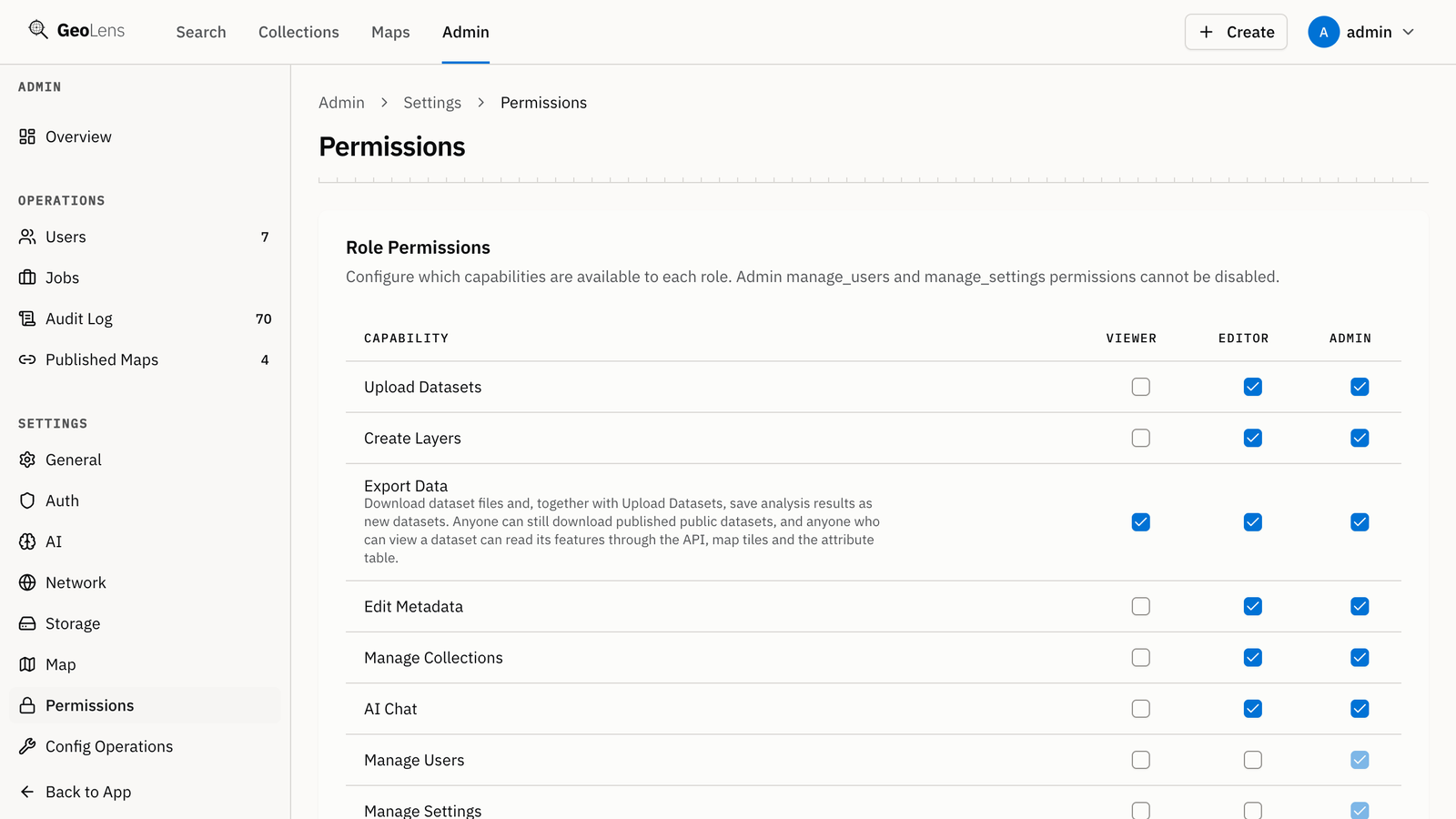
Task: Click the Audit Log scroll icon
Action: pos(27,318)
